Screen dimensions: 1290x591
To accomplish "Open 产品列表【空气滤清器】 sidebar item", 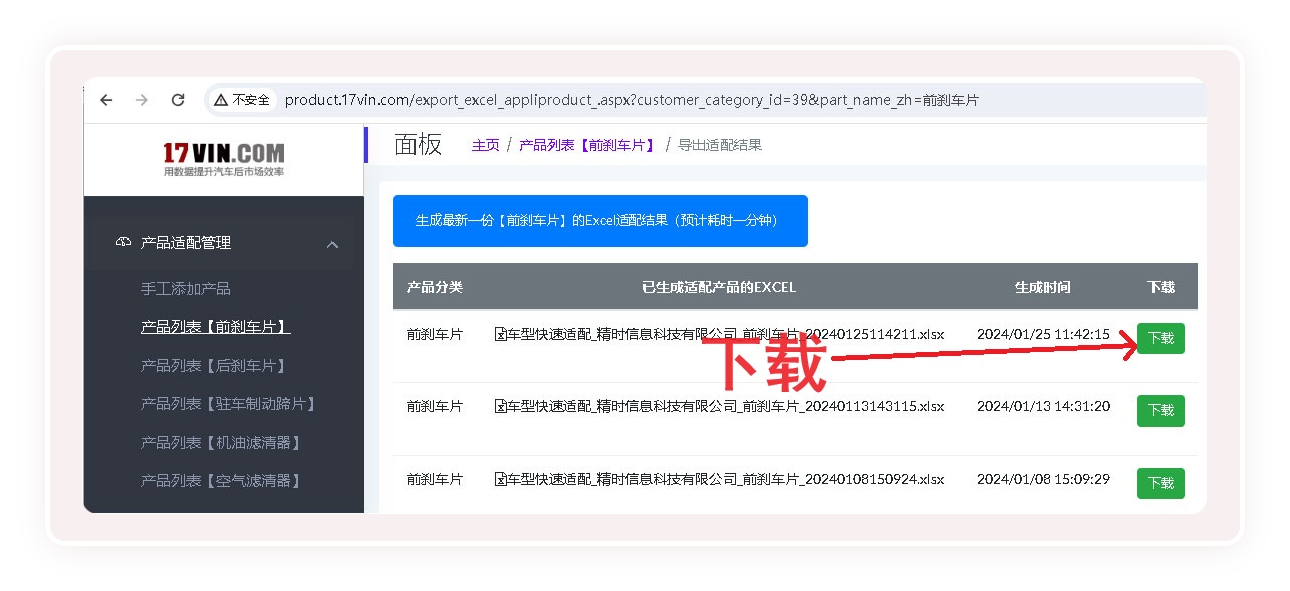I will (x=221, y=481).
